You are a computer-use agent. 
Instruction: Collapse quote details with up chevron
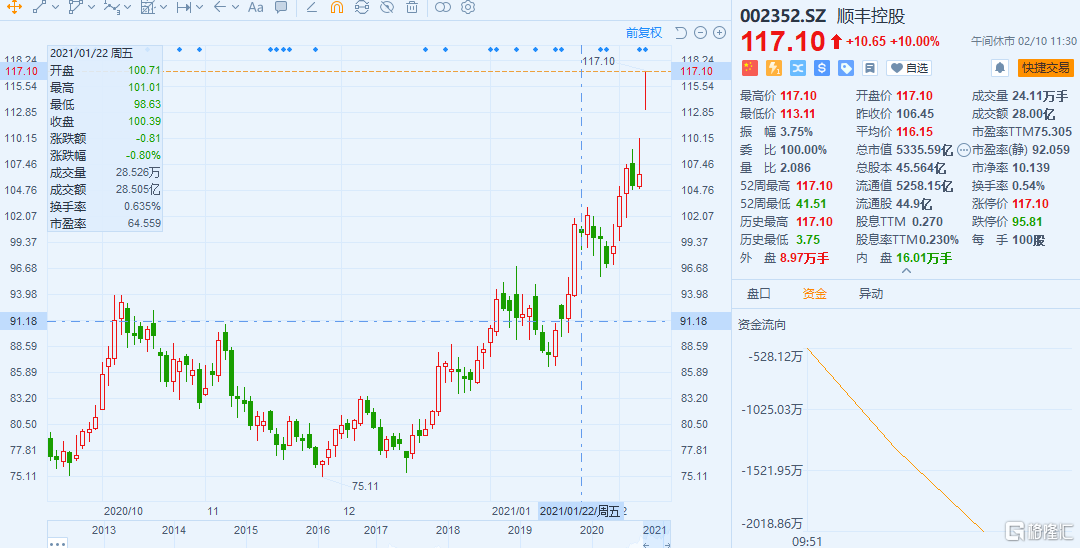click(x=906, y=271)
